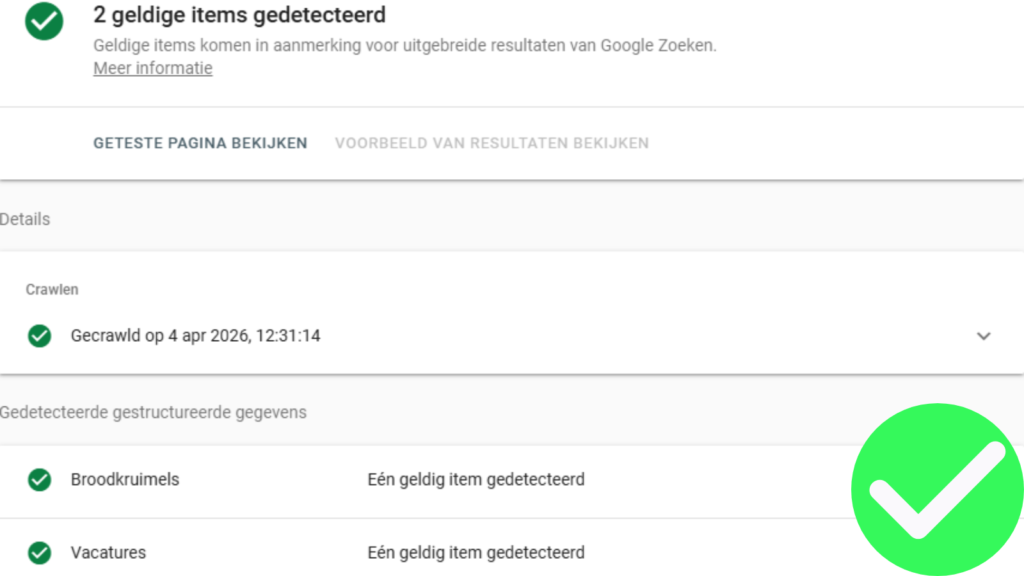Click Vacatures' "Eén geldig item gedetecteerd" status
Screen dimensions: 1024x576
(x=476, y=552)
